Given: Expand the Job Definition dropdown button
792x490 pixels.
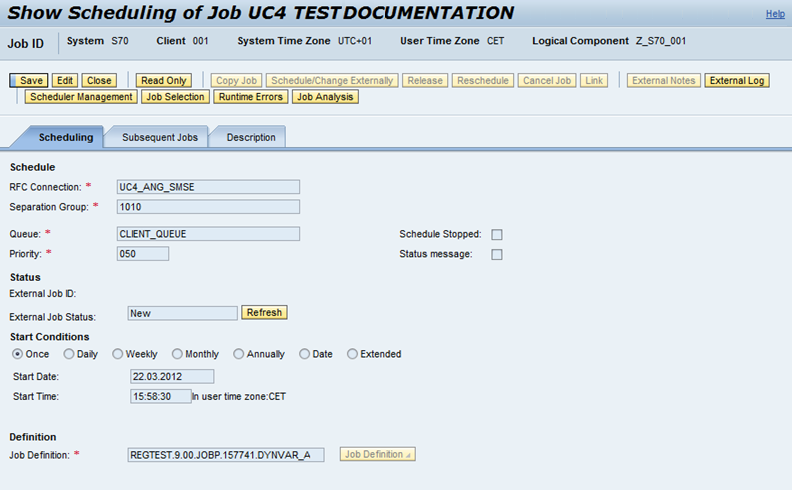Looking at the screenshot, I should pos(377,454).
